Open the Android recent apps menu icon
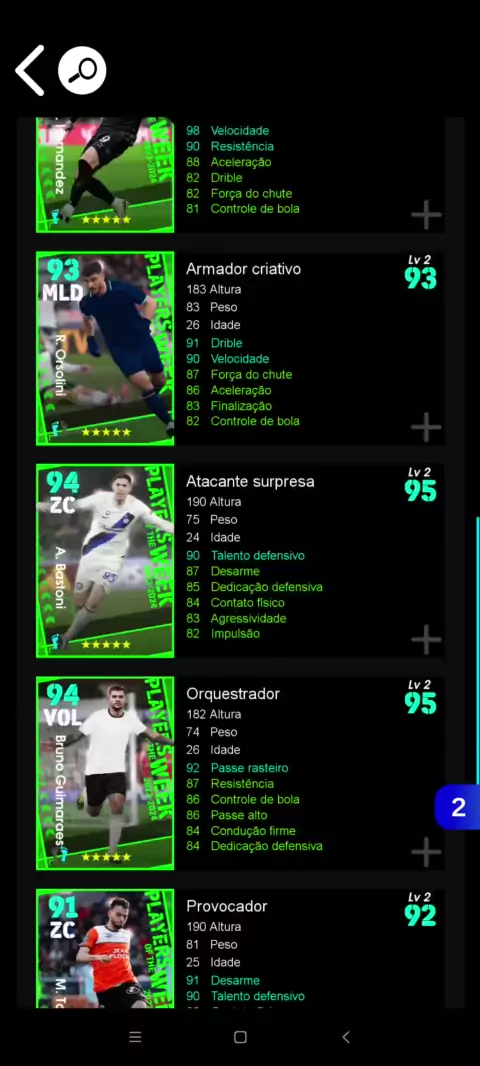This screenshot has height=1066, width=480. (x=135, y=1037)
